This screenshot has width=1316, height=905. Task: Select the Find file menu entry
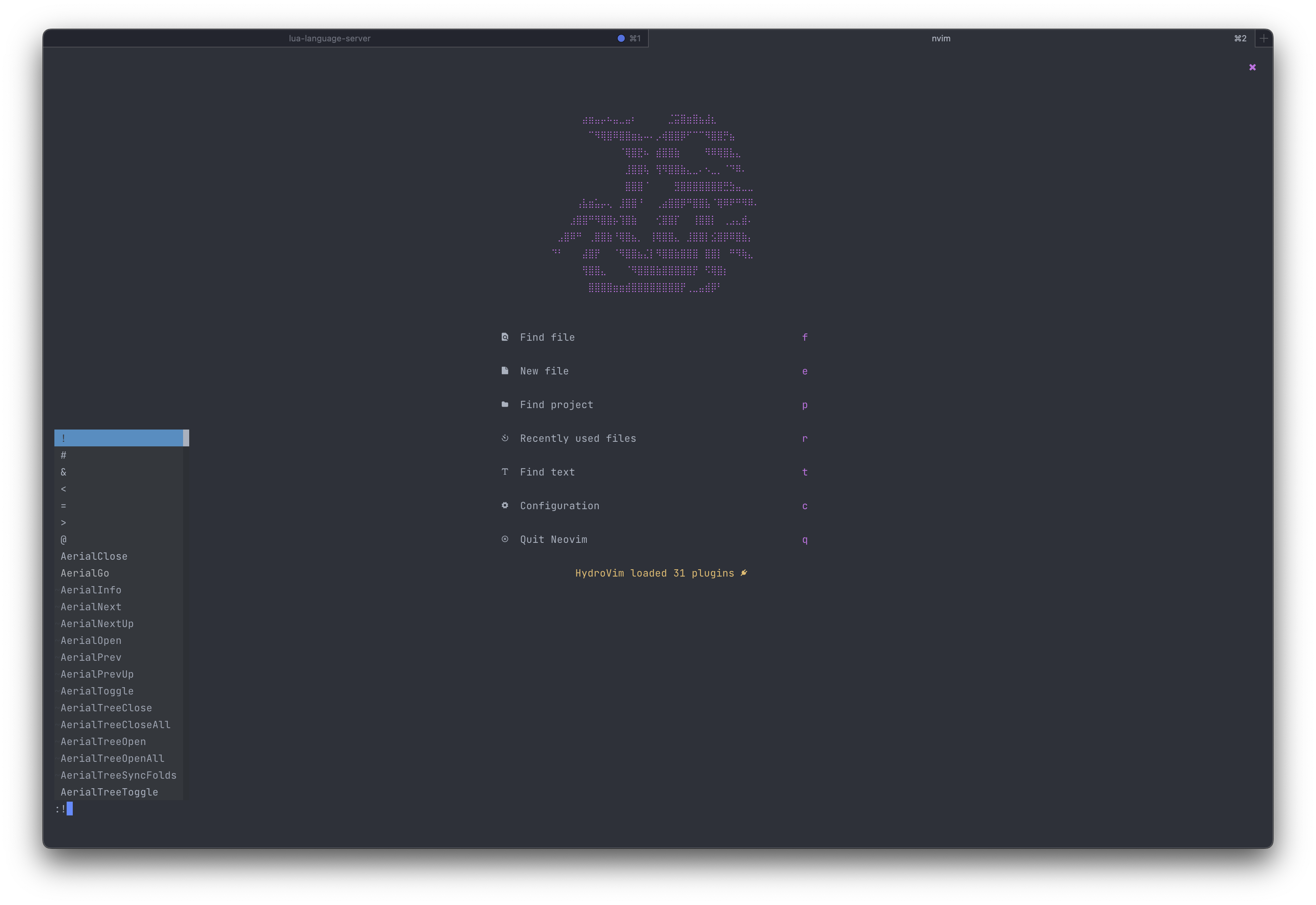(x=547, y=337)
